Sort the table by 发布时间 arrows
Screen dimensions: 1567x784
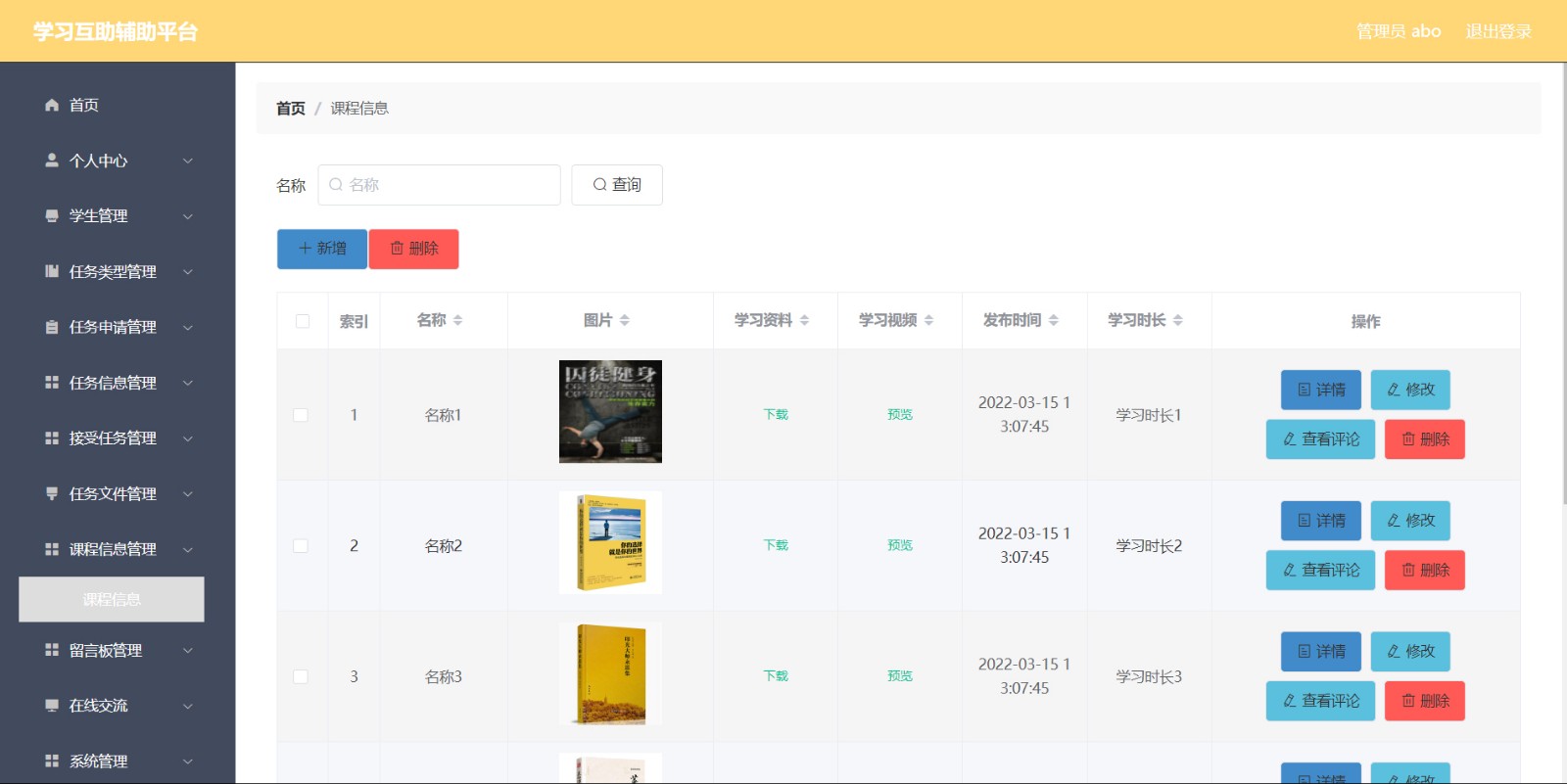coord(1054,320)
